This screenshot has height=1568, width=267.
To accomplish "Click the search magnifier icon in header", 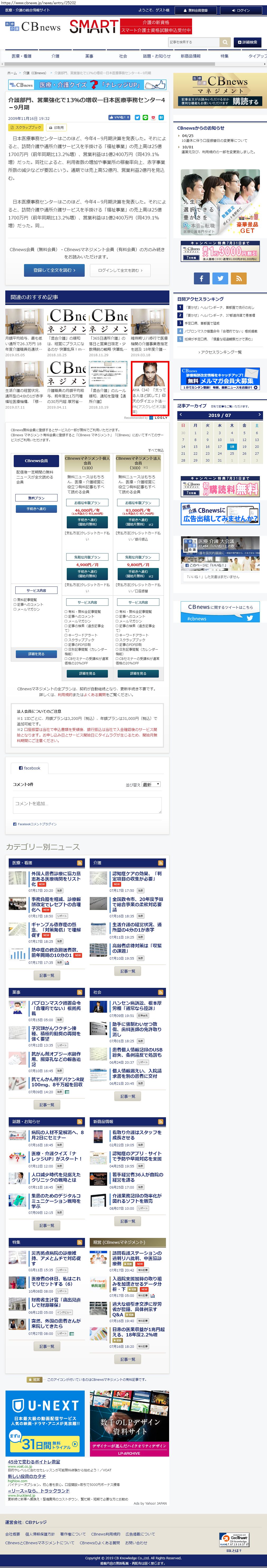I will point(225,42).
